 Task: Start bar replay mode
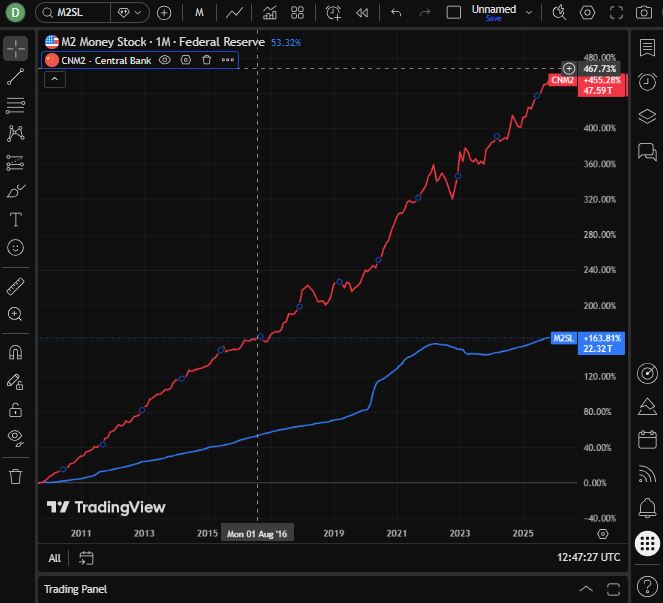[x=362, y=13]
